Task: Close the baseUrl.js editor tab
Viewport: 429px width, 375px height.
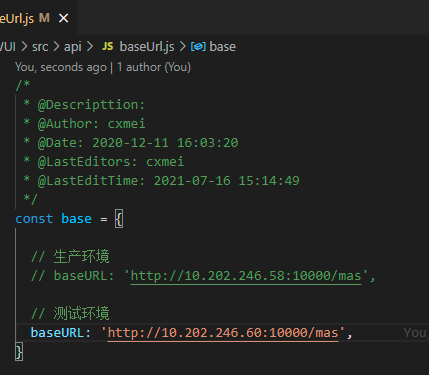Action: 63,18
